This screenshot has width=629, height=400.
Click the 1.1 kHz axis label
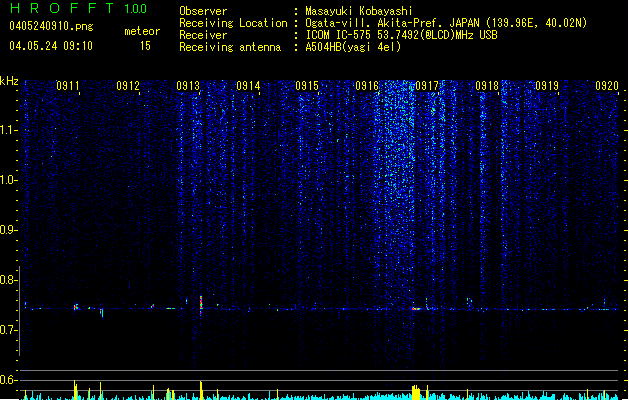pyautogui.click(x=8, y=130)
